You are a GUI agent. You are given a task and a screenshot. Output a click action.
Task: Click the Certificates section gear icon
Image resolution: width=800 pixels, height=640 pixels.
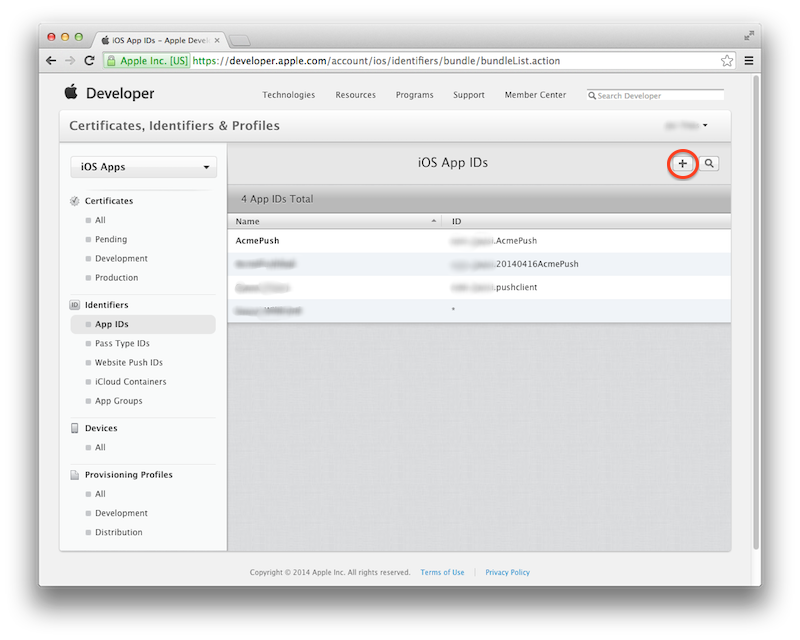click(x=74, y=201)
